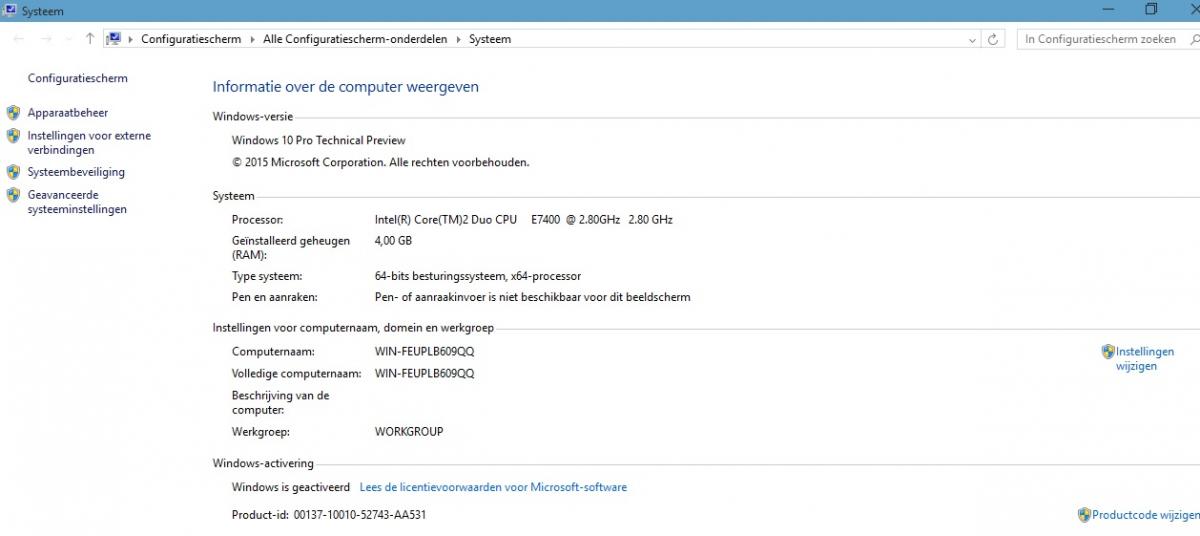Expand chevron after Configuratiescherm breadcrumb
The width and height of the screenshot is (1200, 536).
[x=252, y=39]
